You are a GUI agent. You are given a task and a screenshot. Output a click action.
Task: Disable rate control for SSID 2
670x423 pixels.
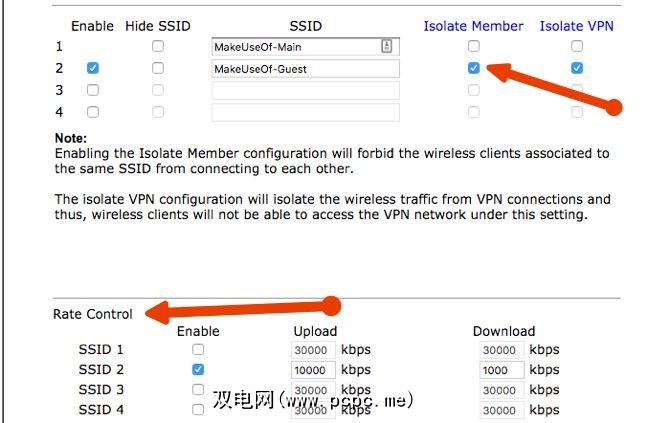tap(198, 370)
